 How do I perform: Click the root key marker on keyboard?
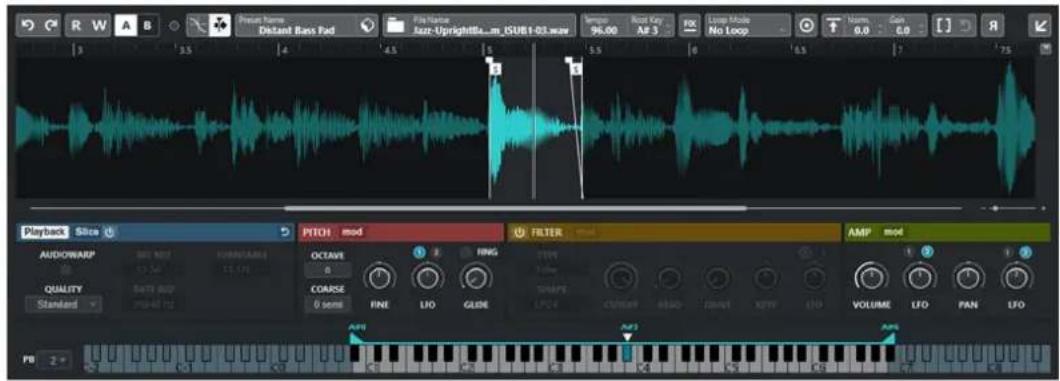627,336
